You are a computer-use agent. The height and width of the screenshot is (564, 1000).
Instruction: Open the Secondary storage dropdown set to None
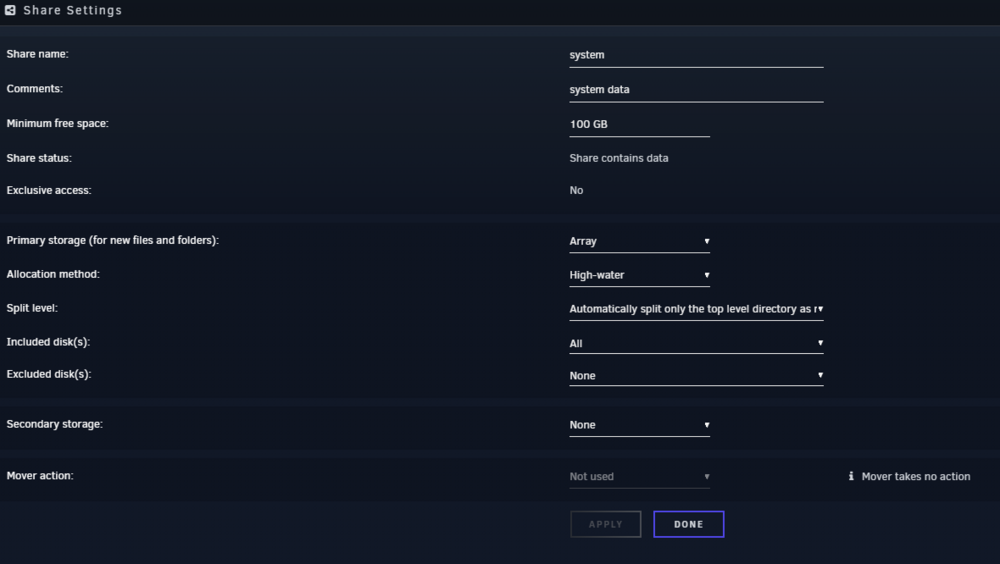[x=639, y=425]
